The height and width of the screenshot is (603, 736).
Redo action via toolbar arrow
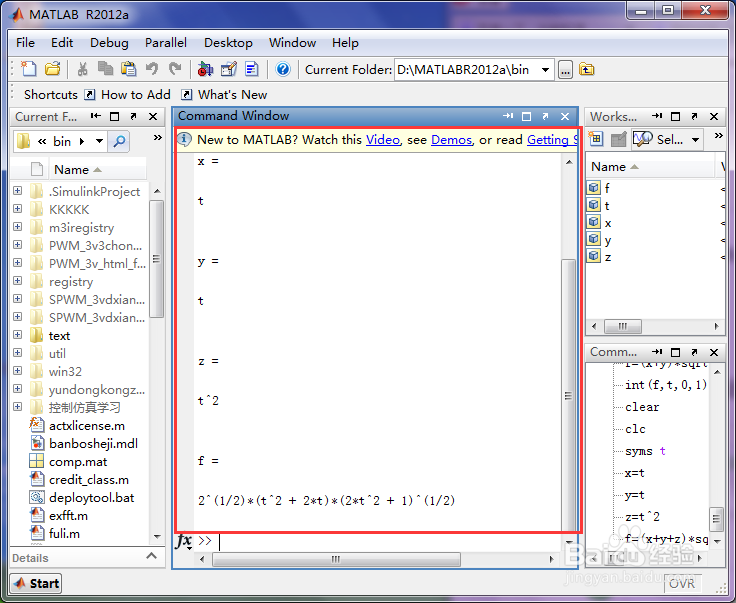tap(175, 69)
